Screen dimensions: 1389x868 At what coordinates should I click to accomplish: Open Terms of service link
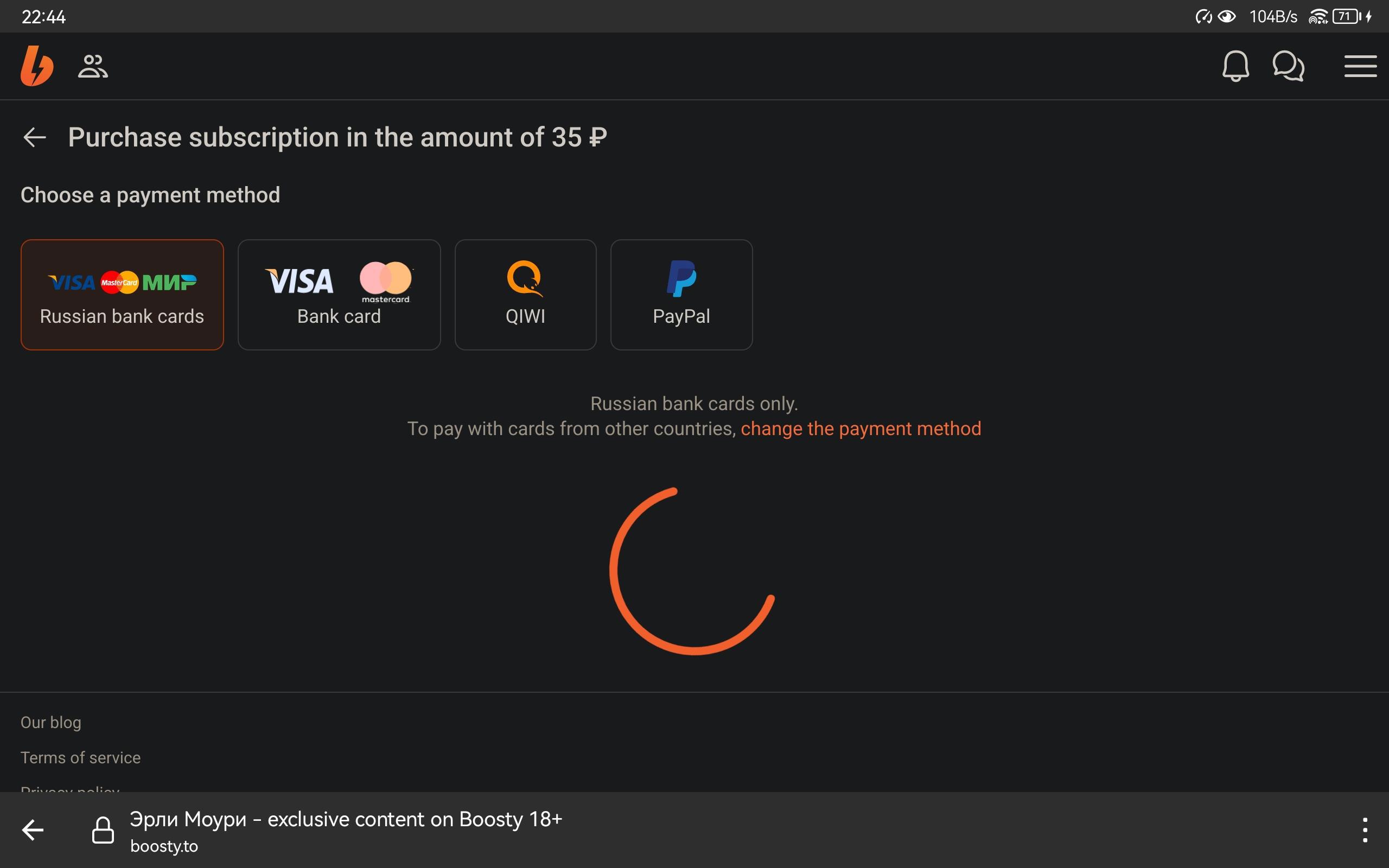coord(80,758)
